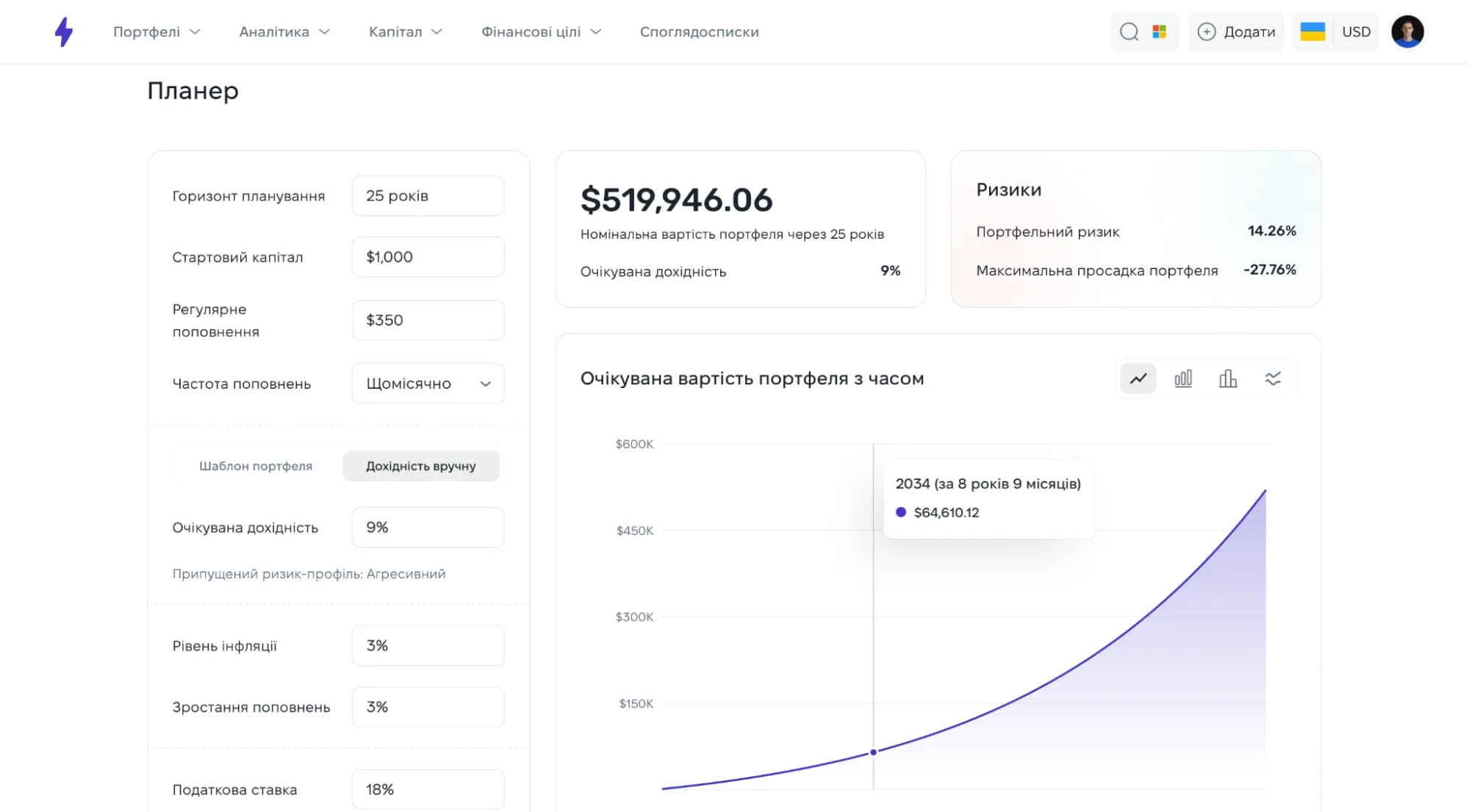Switch to Шаблон портфеля tab
The image size is (1469, 812).
(x=256, y=466)
